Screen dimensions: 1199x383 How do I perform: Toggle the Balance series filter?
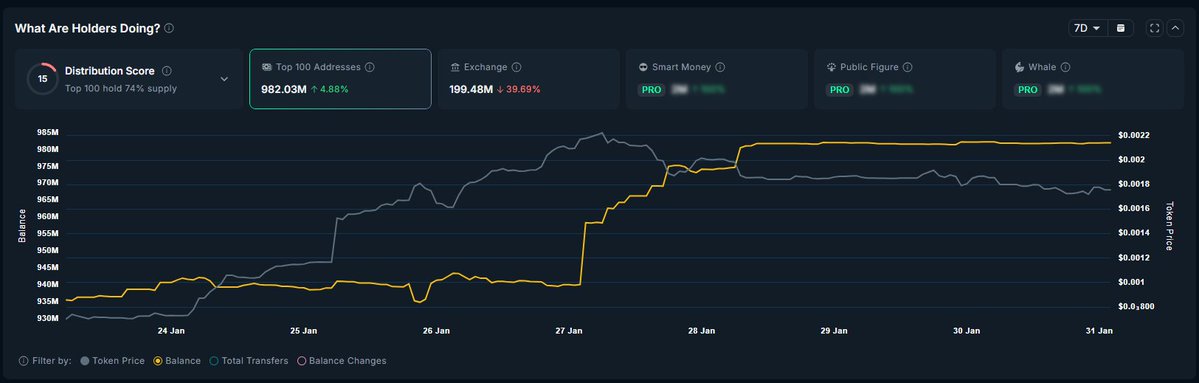coord(177,361)
